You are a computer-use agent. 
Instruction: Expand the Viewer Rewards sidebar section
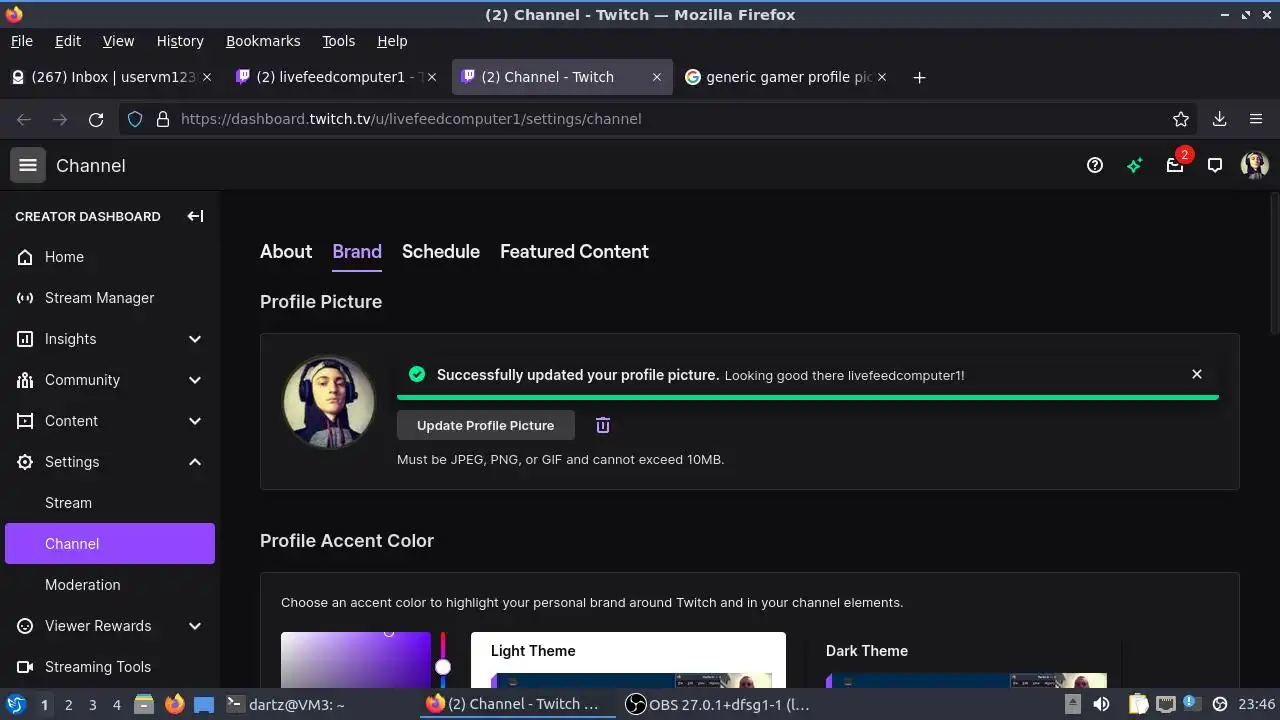[x=110, y=626]
